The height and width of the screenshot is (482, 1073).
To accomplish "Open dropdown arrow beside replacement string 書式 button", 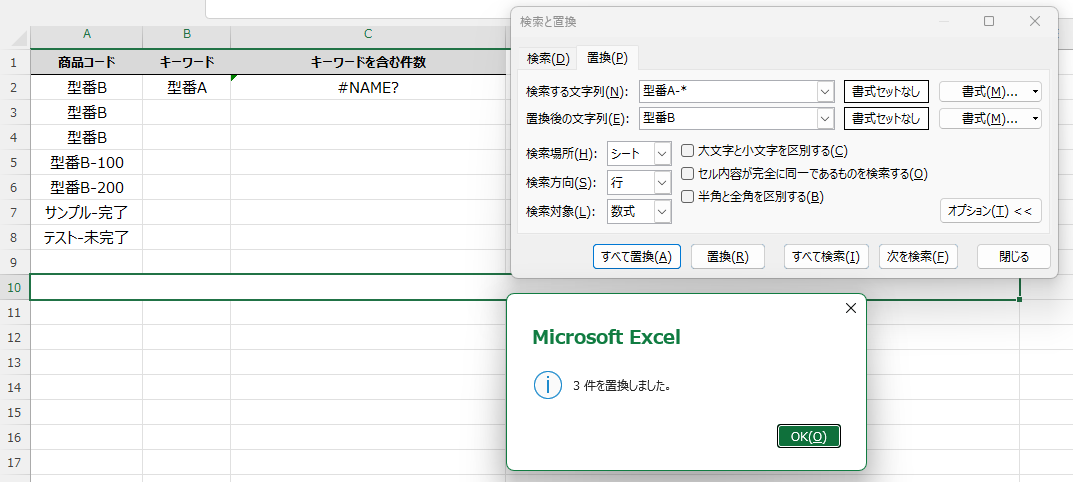I will (1035, 118).
